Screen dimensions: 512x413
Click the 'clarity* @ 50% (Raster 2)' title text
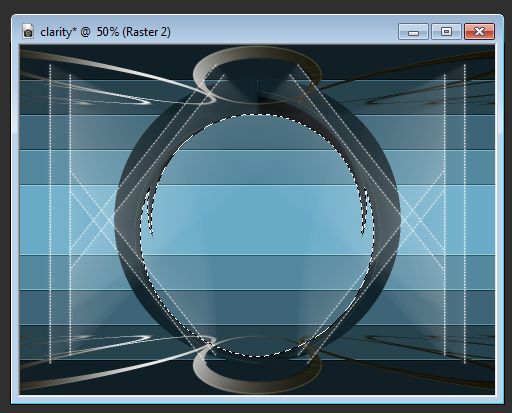coord(105,32)
